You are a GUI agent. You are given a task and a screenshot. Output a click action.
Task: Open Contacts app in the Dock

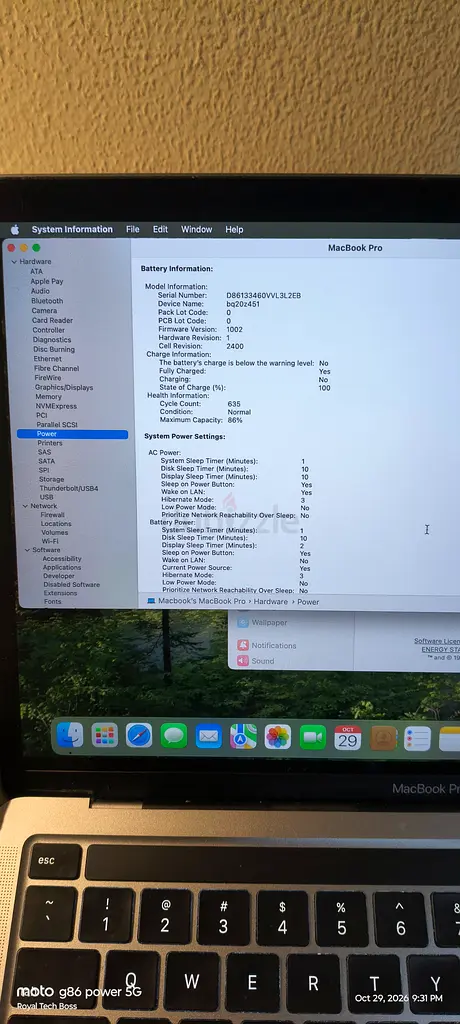click(x=383, y=739)
